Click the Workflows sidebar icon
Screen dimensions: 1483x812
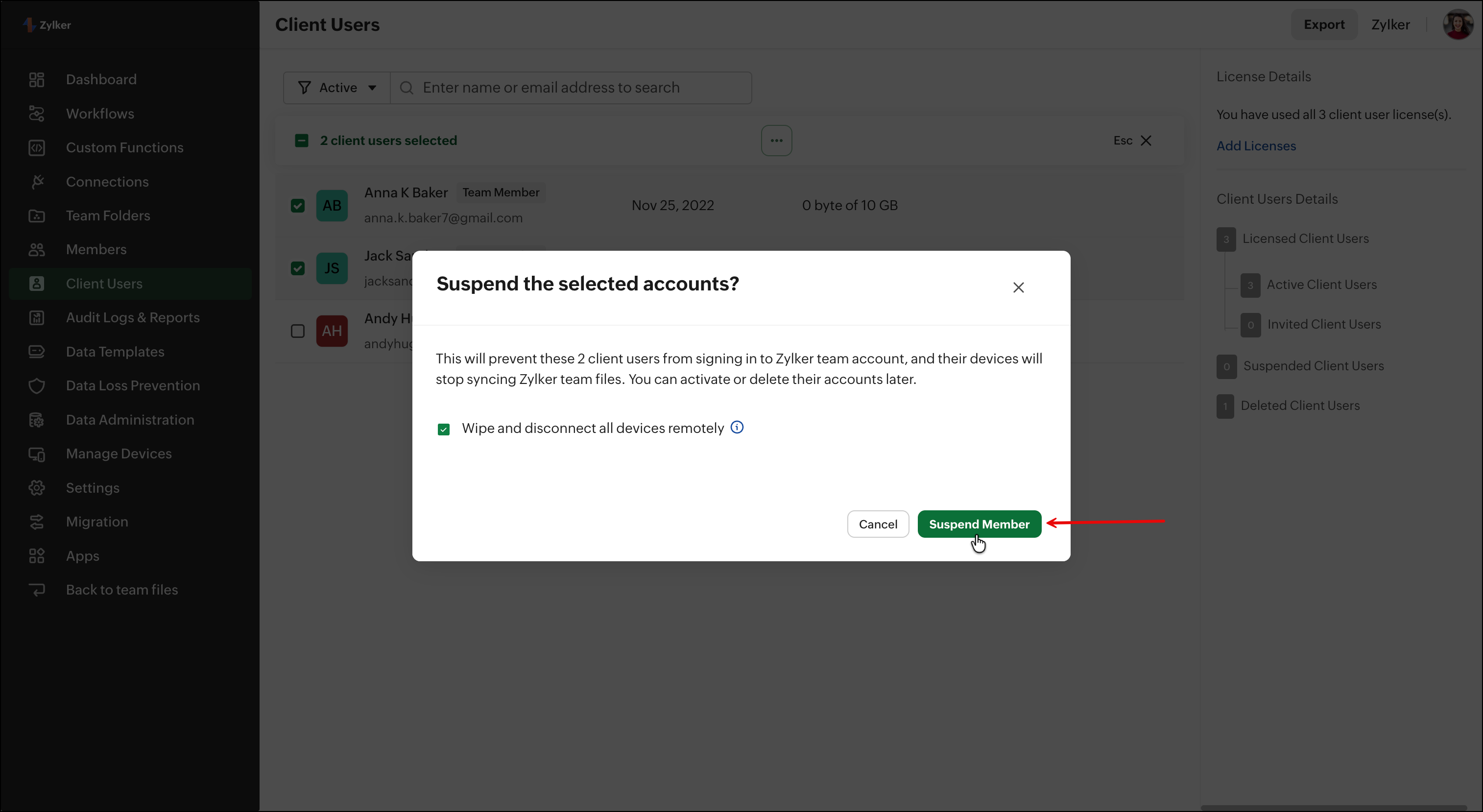(x=37, y=113)
